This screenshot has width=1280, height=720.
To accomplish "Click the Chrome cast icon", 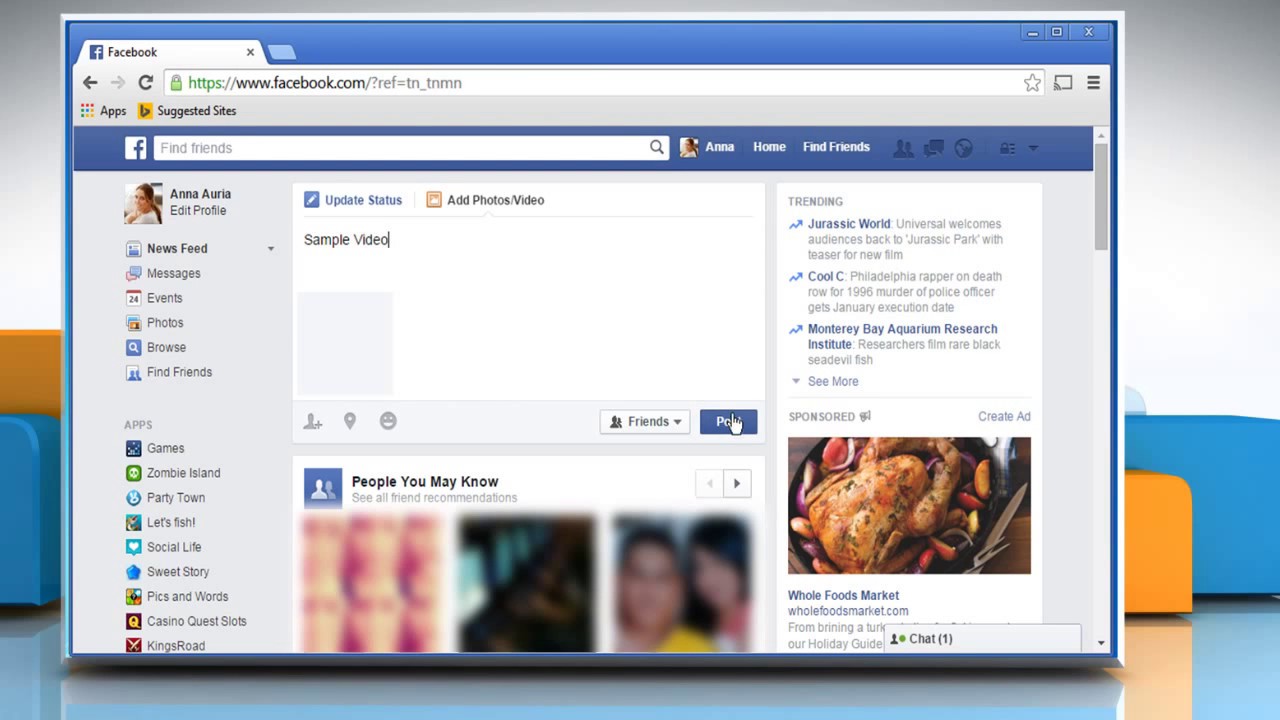I will (x=1063, y=83).
